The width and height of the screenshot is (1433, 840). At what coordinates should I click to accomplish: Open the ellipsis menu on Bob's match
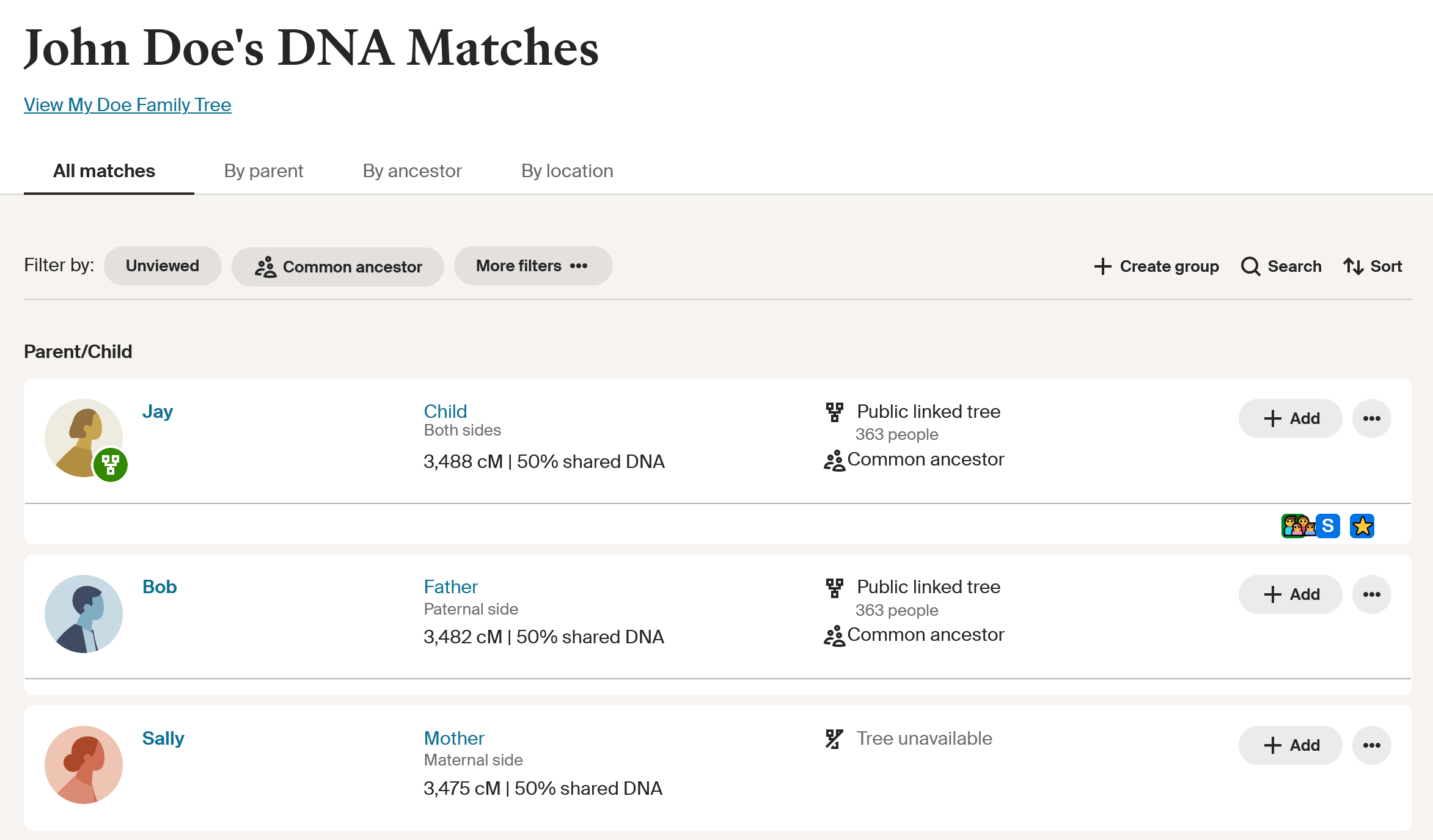1371,593
